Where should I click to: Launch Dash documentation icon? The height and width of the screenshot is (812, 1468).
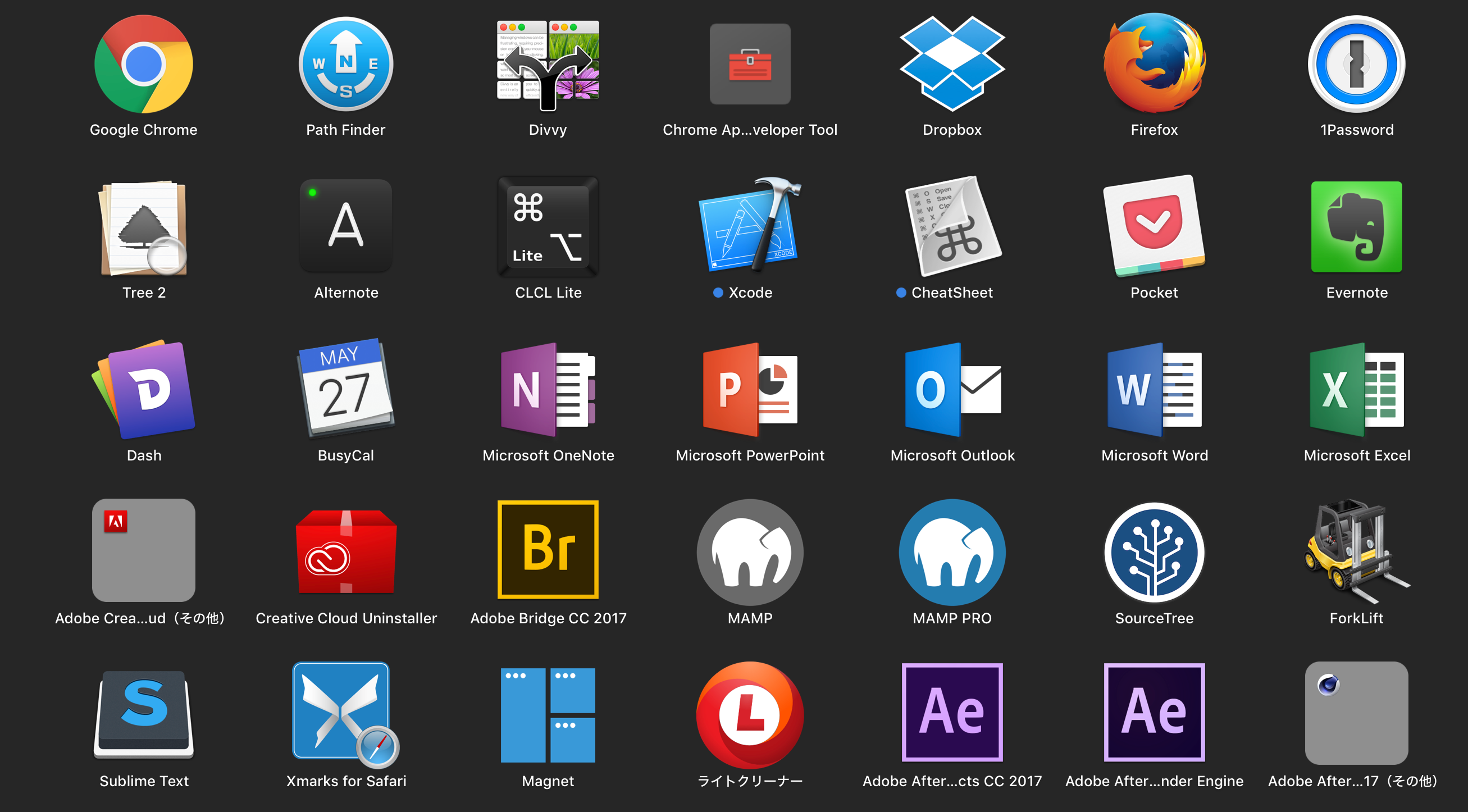point(144,389)
